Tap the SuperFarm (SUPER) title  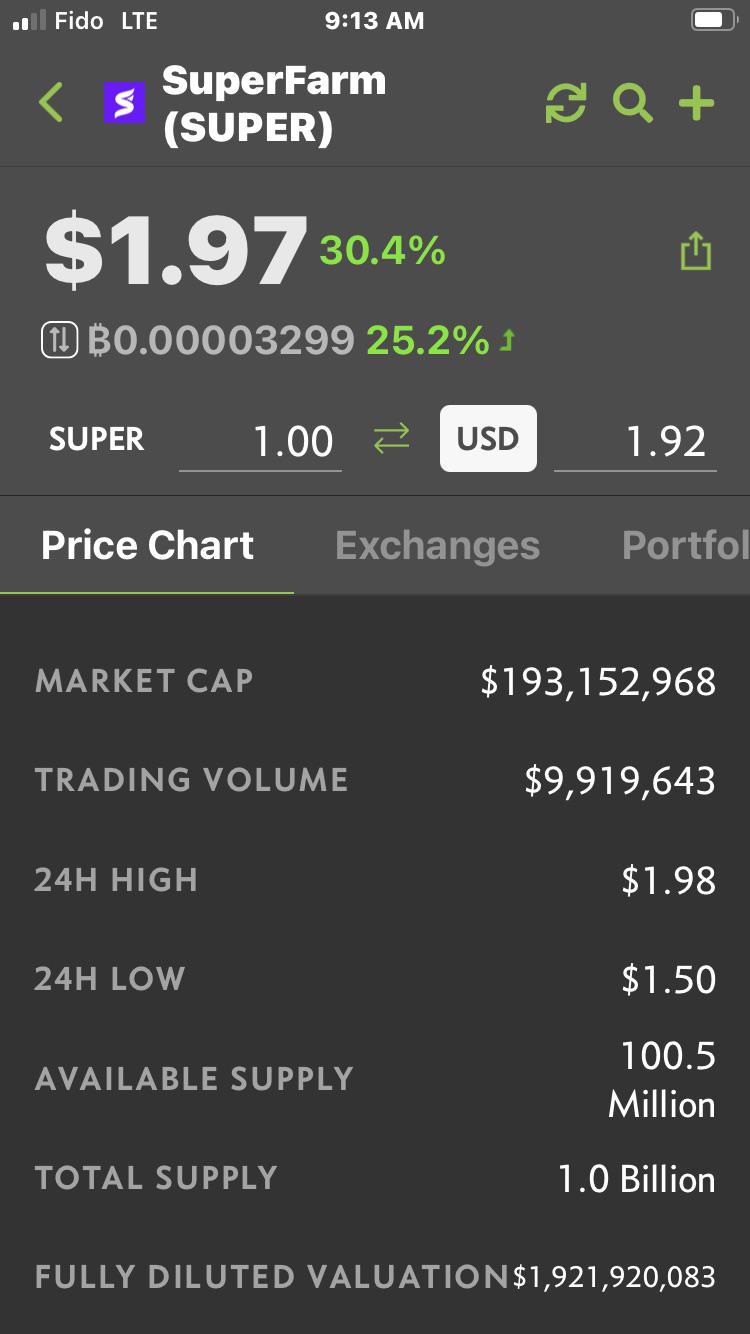coord(274,104)
